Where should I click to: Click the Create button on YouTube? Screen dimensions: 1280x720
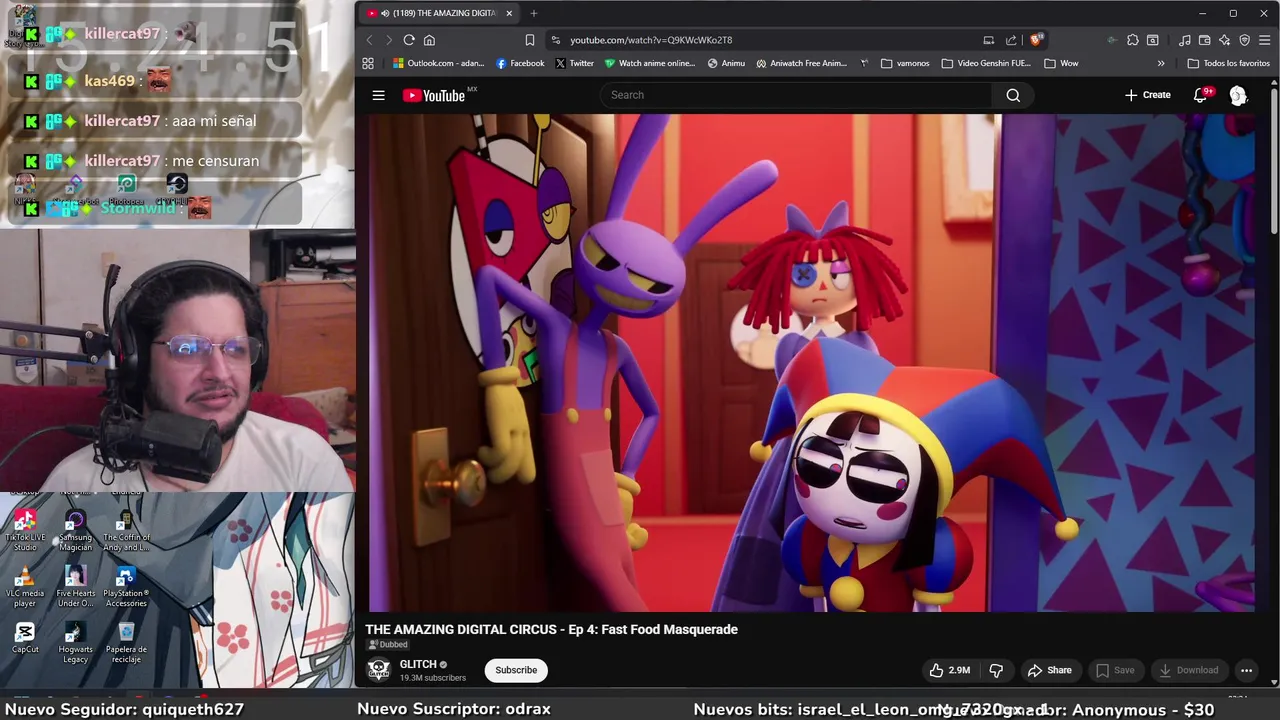coord(1147,95)
